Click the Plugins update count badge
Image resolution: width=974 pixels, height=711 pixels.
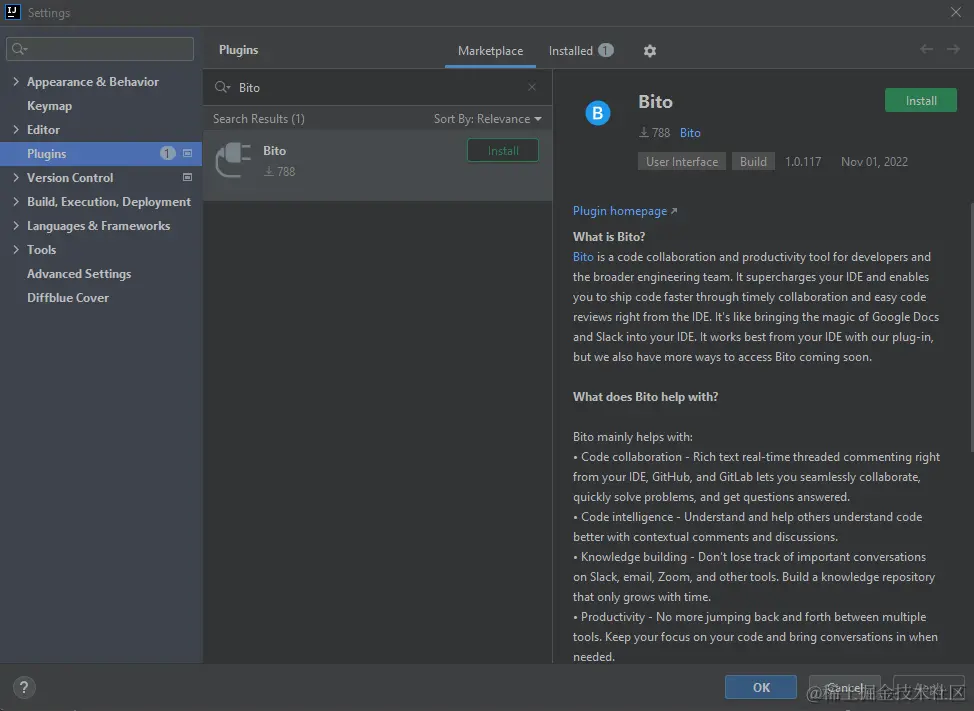[x=167, y=153]
